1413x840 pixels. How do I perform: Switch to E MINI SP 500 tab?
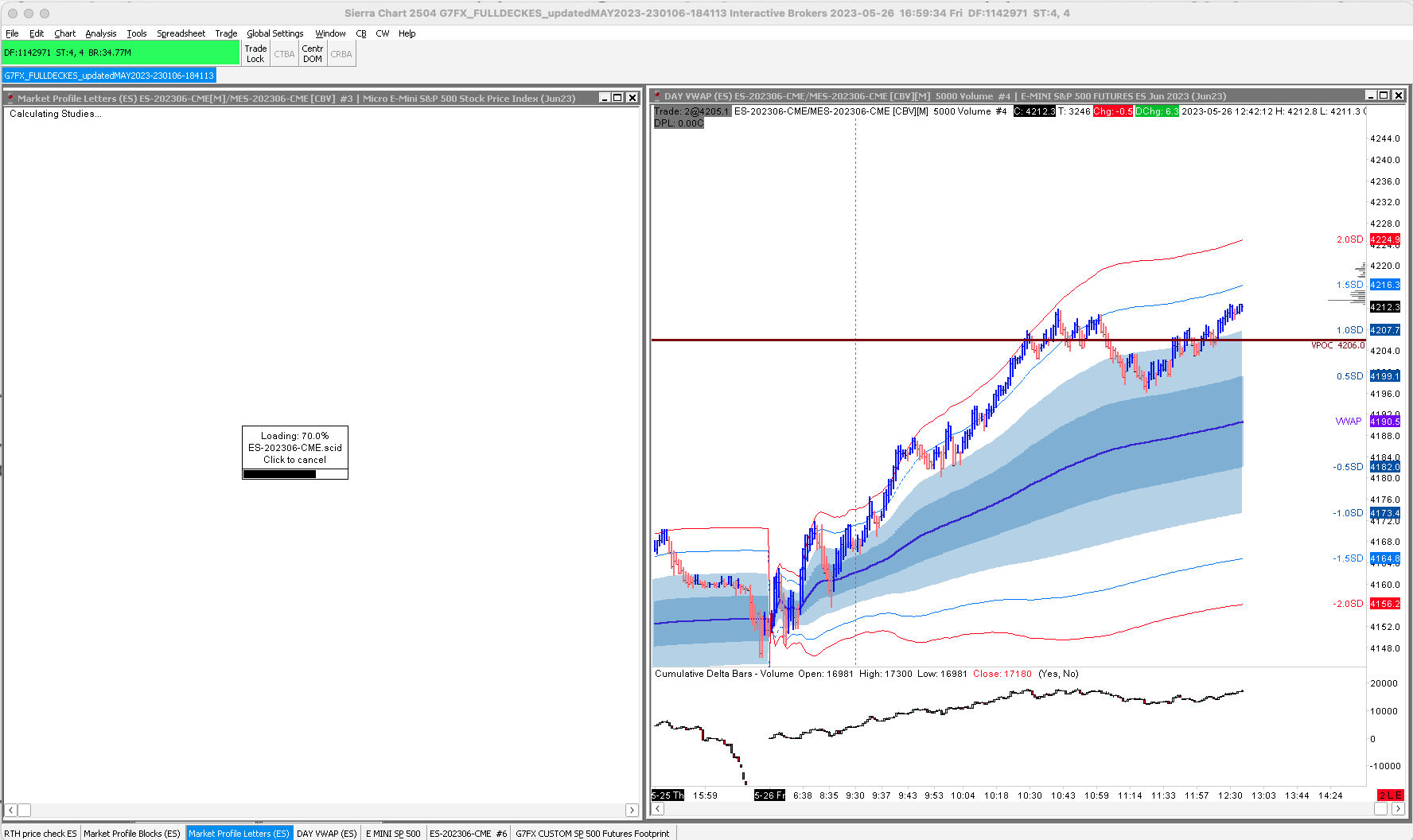pos(393,834)
